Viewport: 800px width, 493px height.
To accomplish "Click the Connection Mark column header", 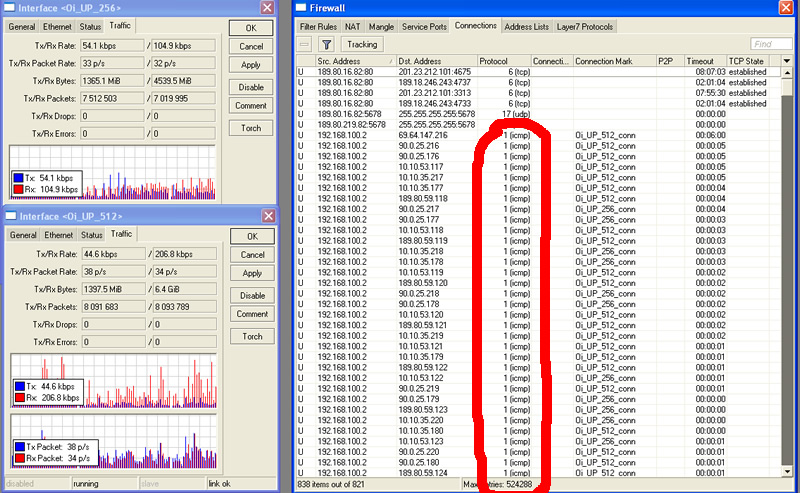I will point(614,61).
